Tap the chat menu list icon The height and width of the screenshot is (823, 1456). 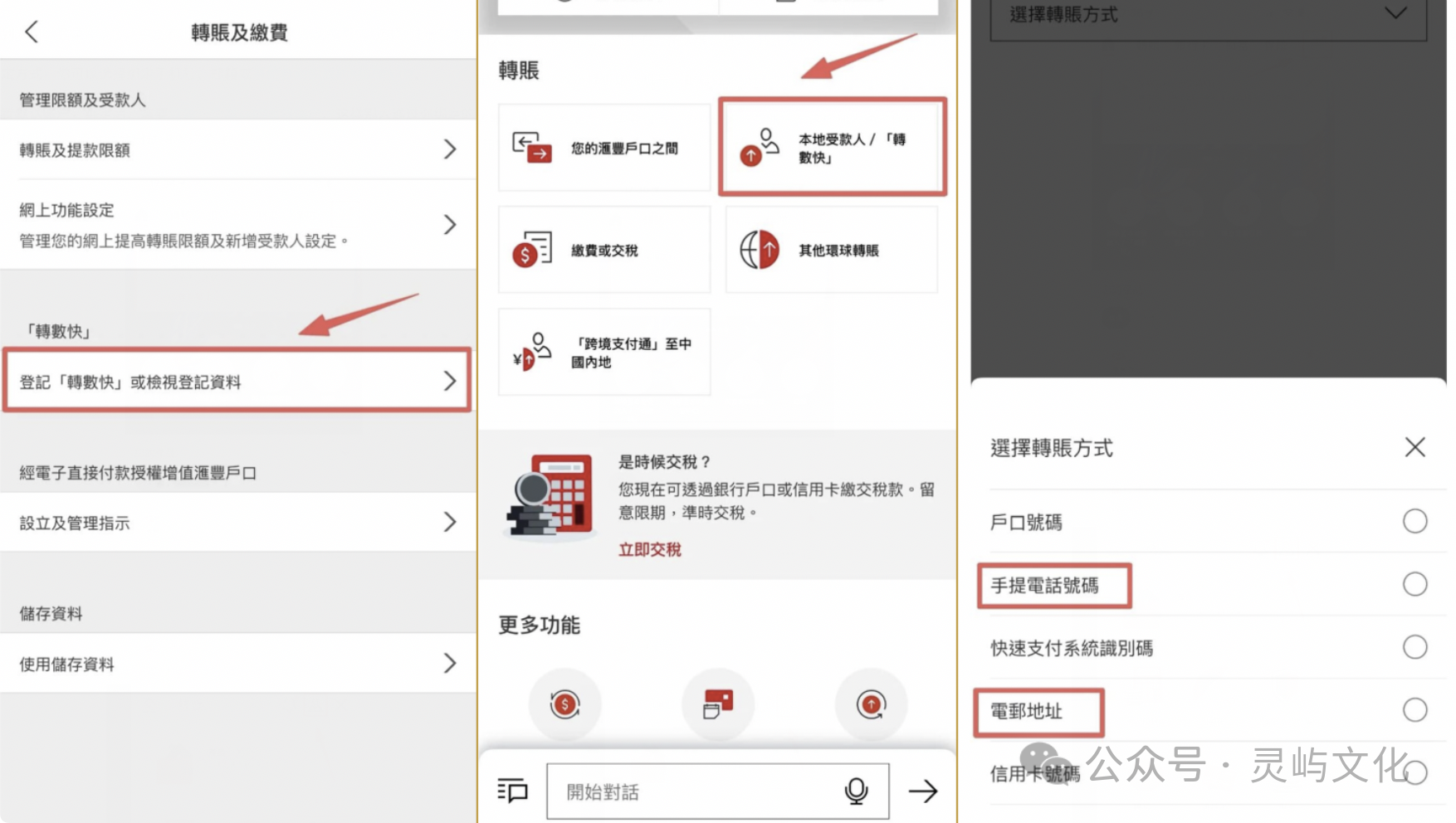point(512,791)
